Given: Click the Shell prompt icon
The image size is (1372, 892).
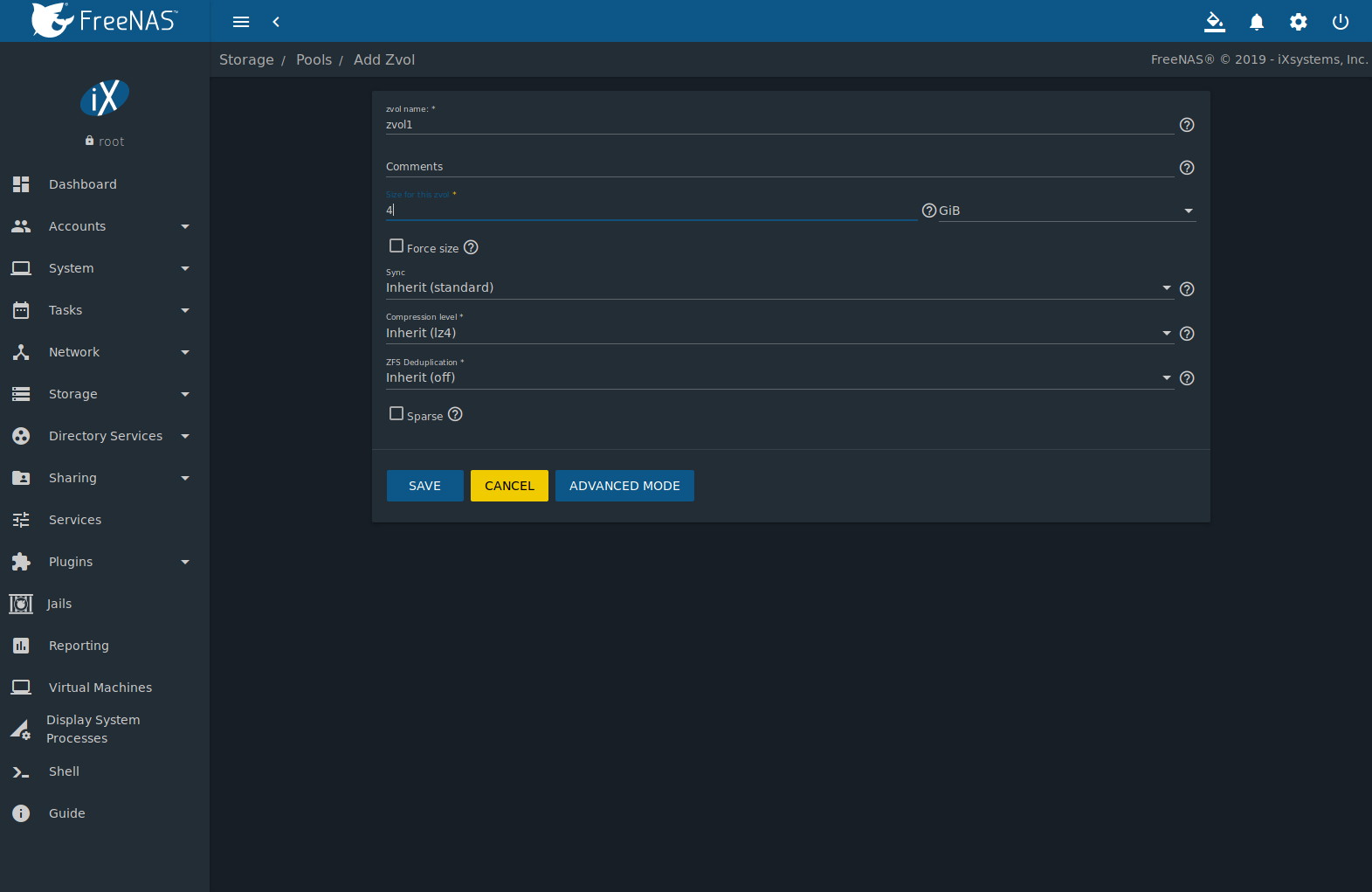Looking at the screenshot, I should (x=21, y=771).
